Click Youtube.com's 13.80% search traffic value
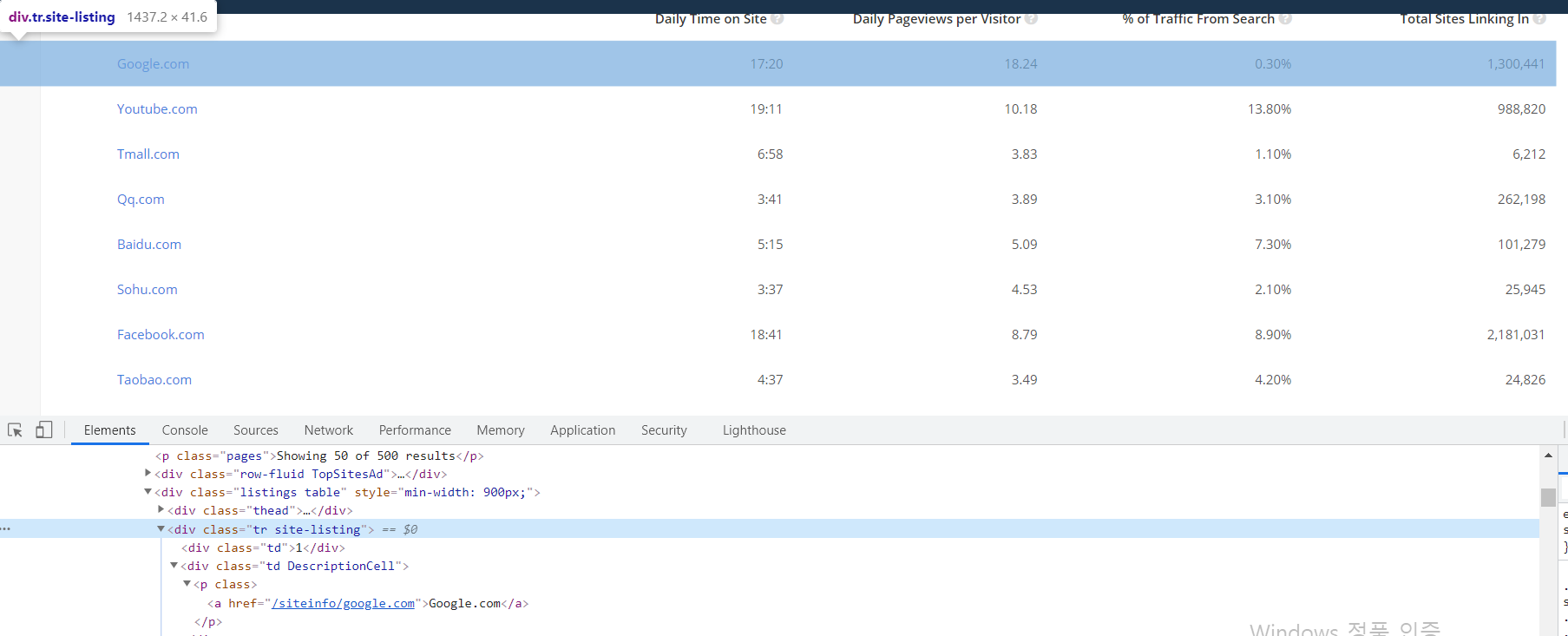 point(1269,109)
